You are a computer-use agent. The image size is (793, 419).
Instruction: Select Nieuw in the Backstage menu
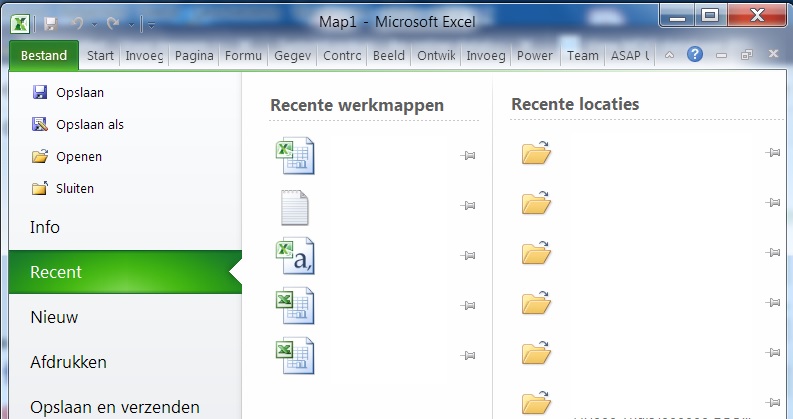point(54,317)
